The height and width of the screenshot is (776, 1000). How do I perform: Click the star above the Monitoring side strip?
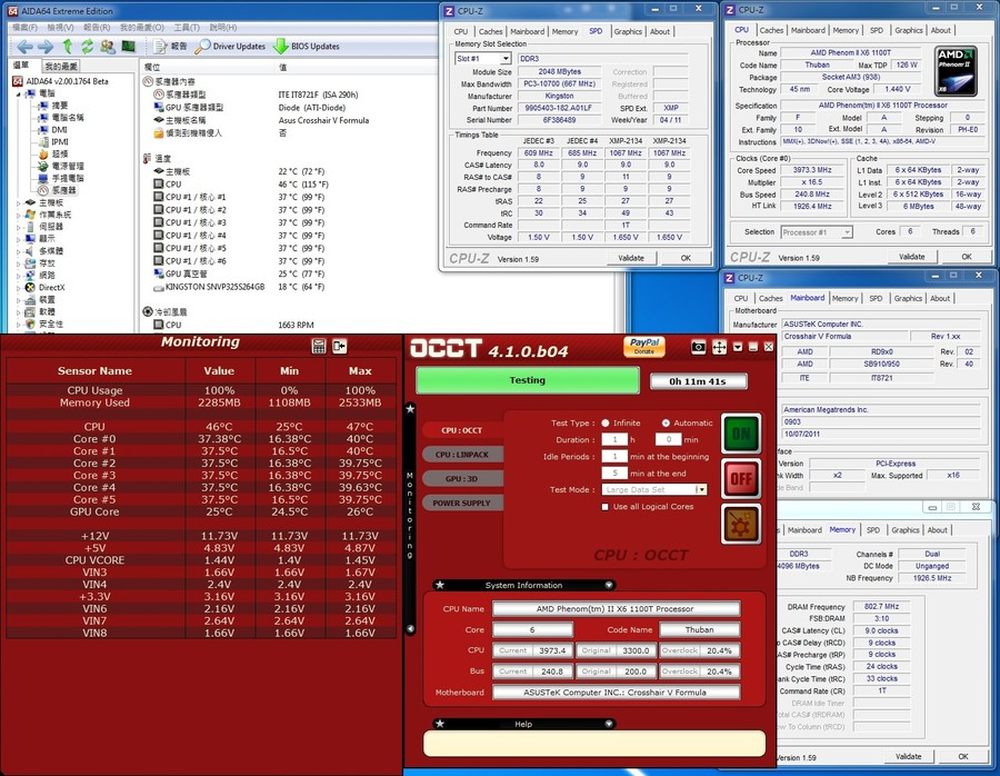click(x=411, y=409)
